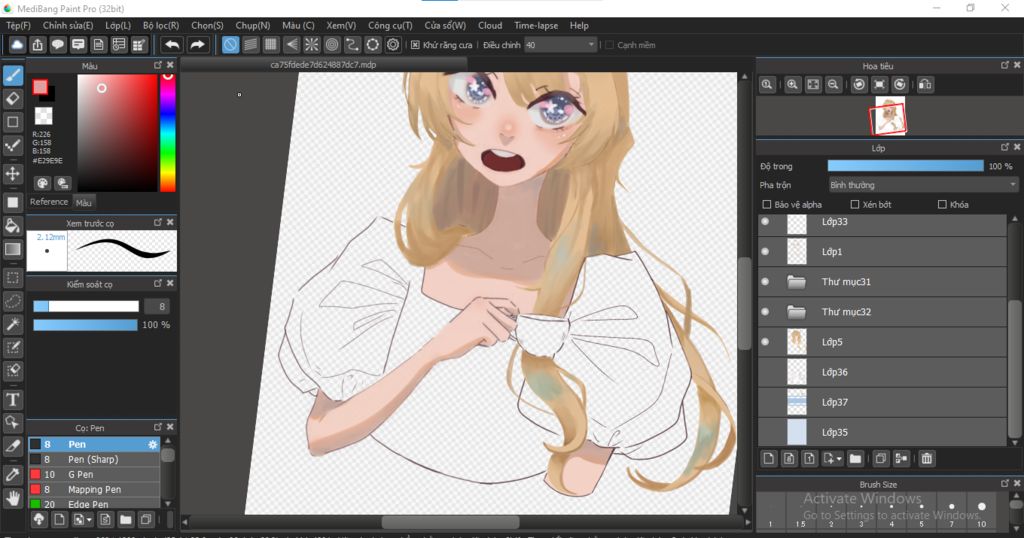Open the Pen brush settings gear
The height and width of the screenshot is (538, 1024).
click(x=153, y=444)
